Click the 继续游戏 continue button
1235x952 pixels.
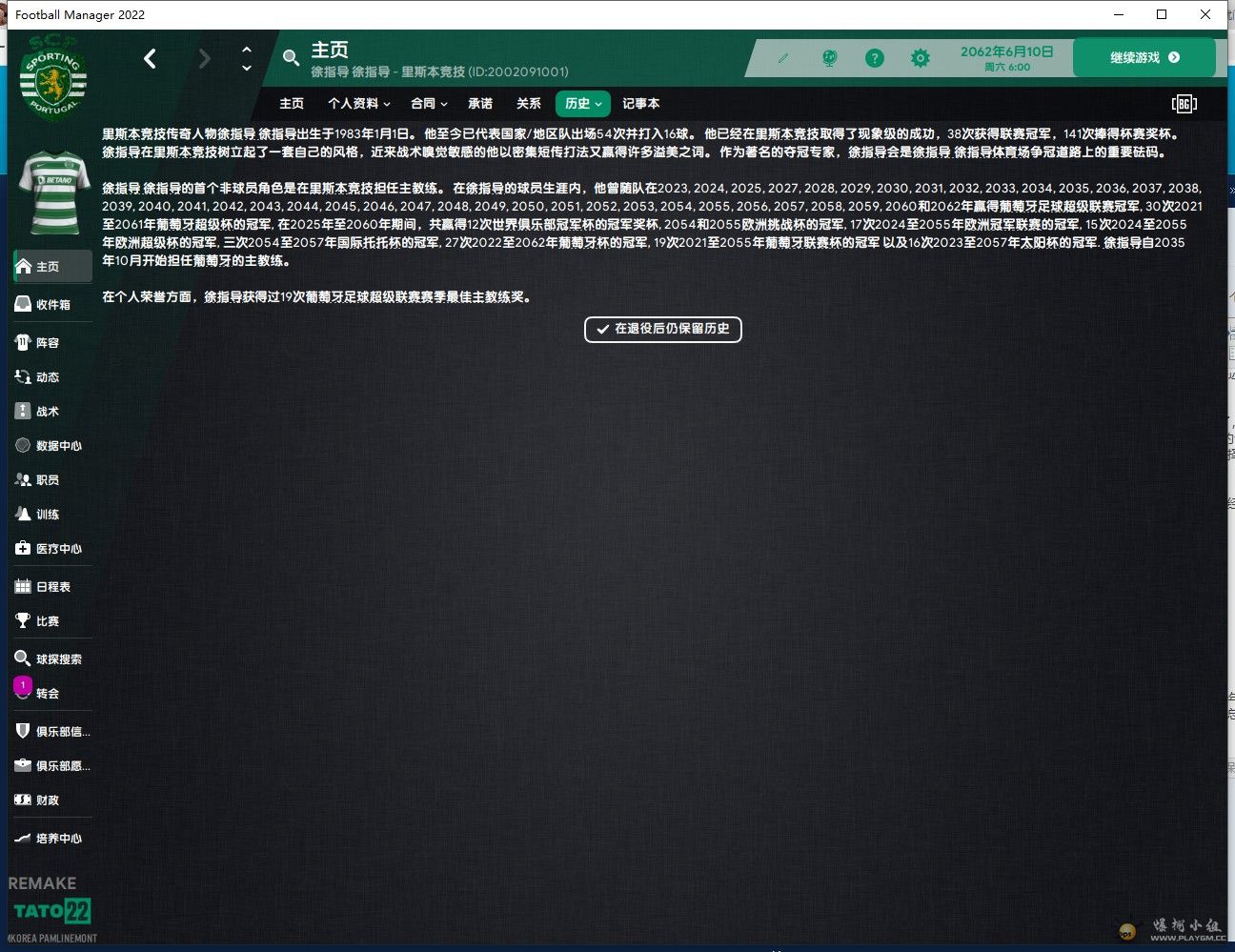(1144, 57)
